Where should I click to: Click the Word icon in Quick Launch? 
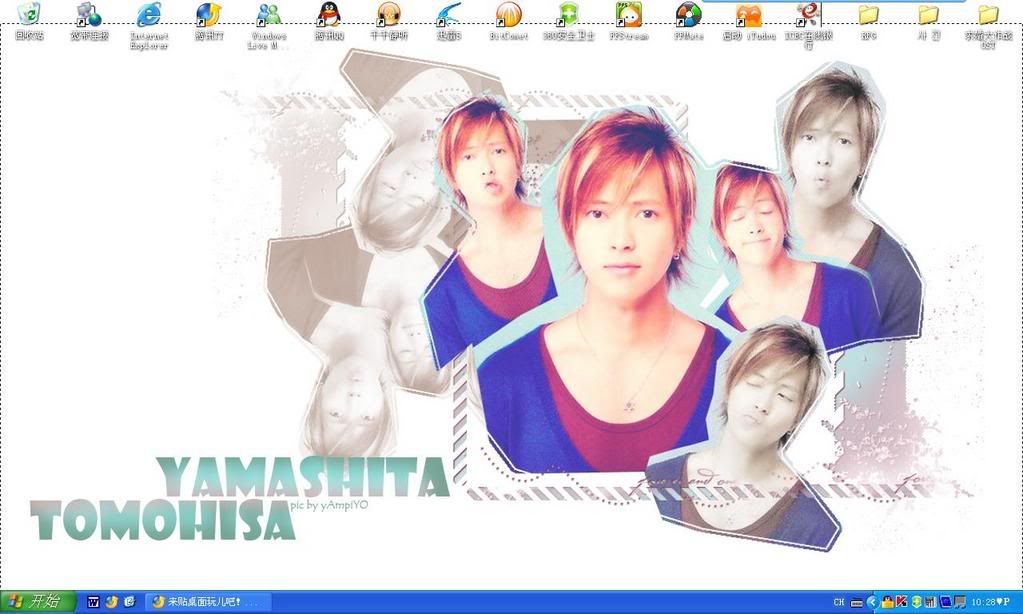[x=94, y=602]
